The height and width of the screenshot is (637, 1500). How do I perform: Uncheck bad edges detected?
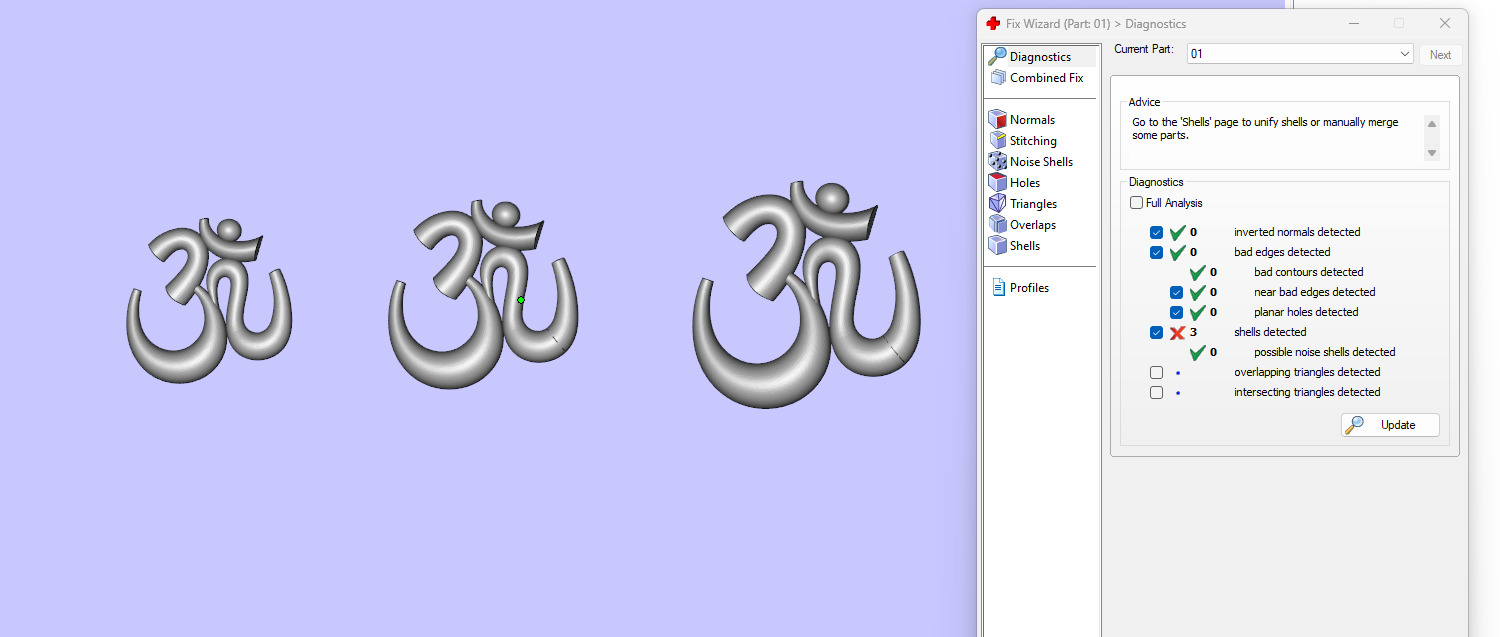point(1157,252)
